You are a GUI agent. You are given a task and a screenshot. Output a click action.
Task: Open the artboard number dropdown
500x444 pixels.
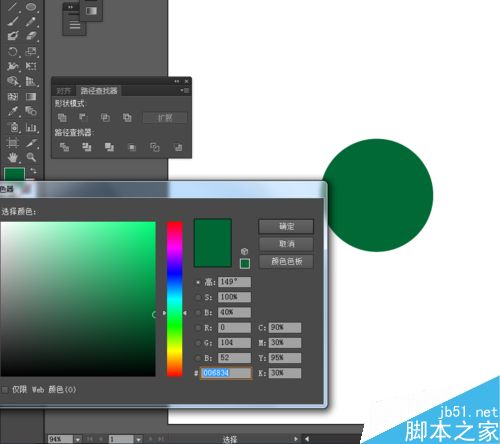[x=138, y=439]
